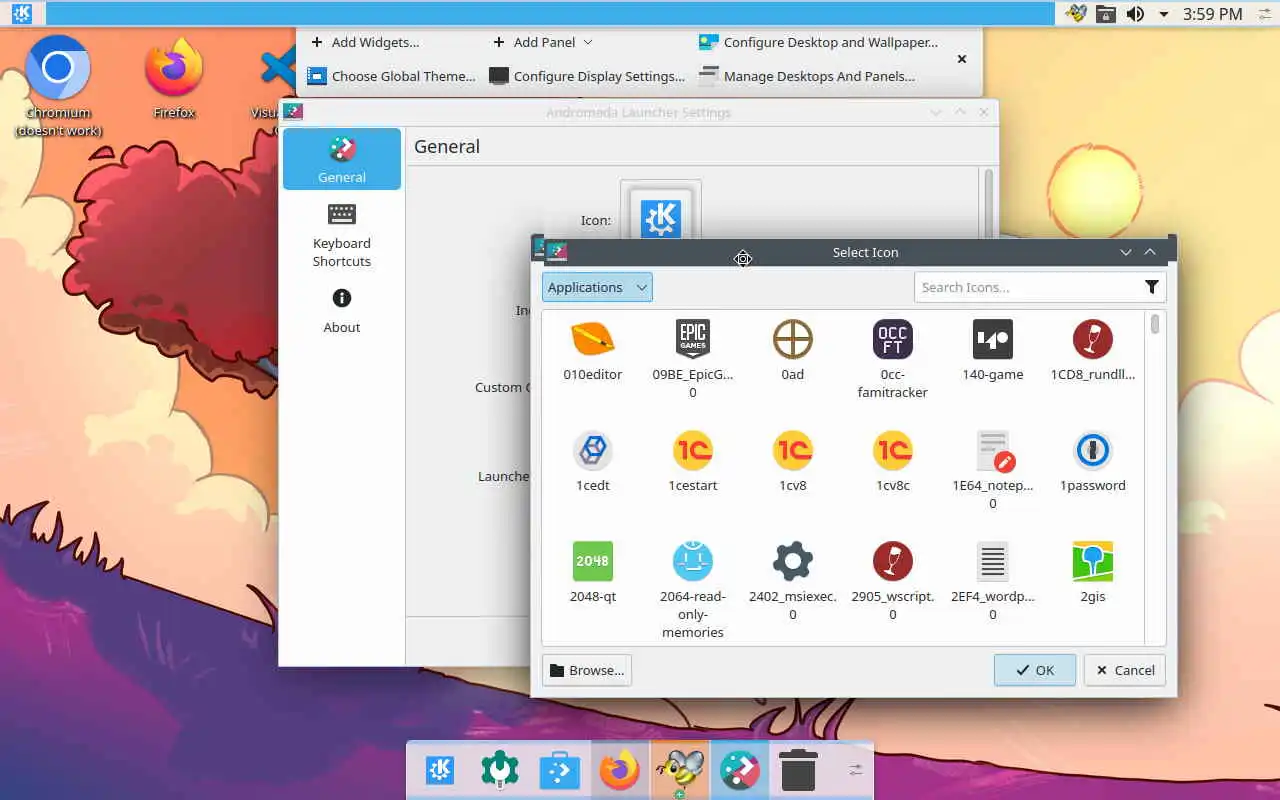This screenshot has height=800, width=1280.
Task: Open the Chromium desktop shortcut
Action: (58, 88)
